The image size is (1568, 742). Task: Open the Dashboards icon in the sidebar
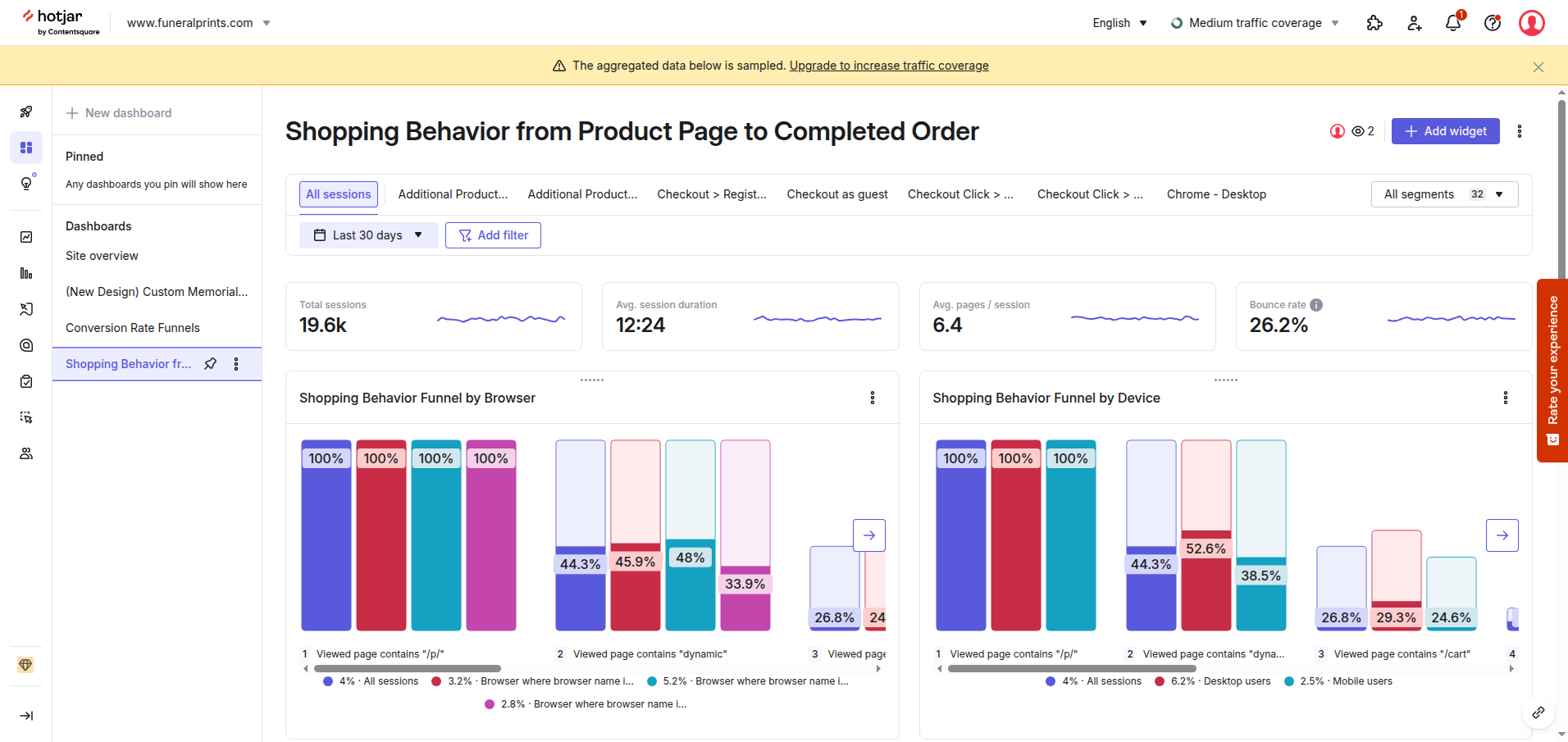click(x=26, y=148)
